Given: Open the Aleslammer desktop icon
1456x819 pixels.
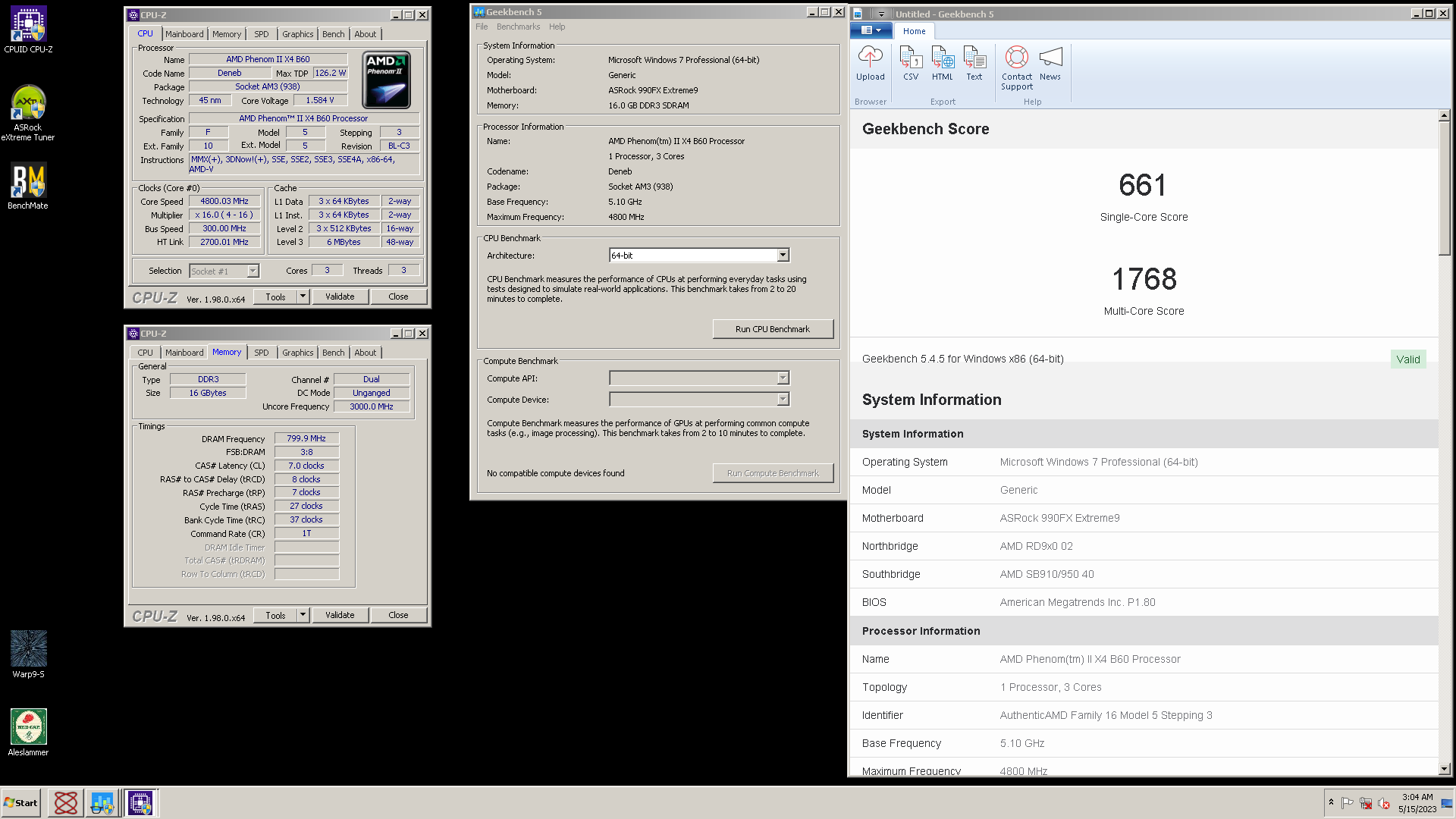Looking at the screenshot, I should [28, 732].
